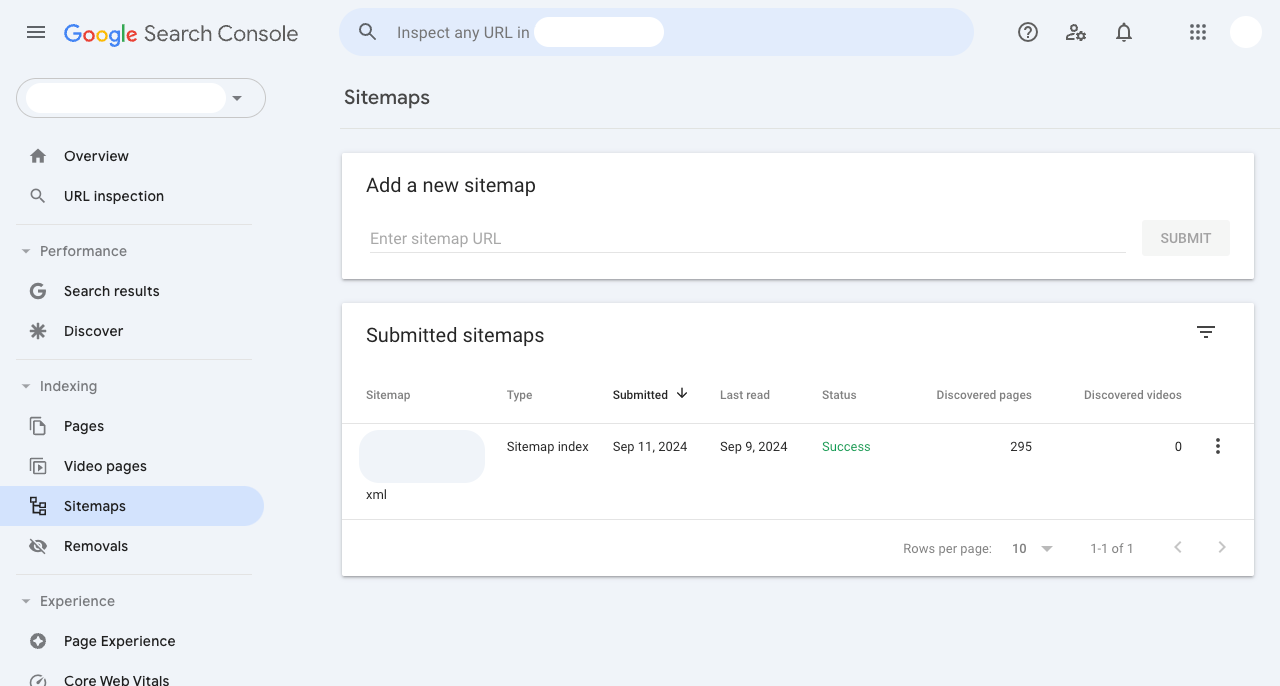Click the Sep 9, 2024 last read date

[754, 447]
